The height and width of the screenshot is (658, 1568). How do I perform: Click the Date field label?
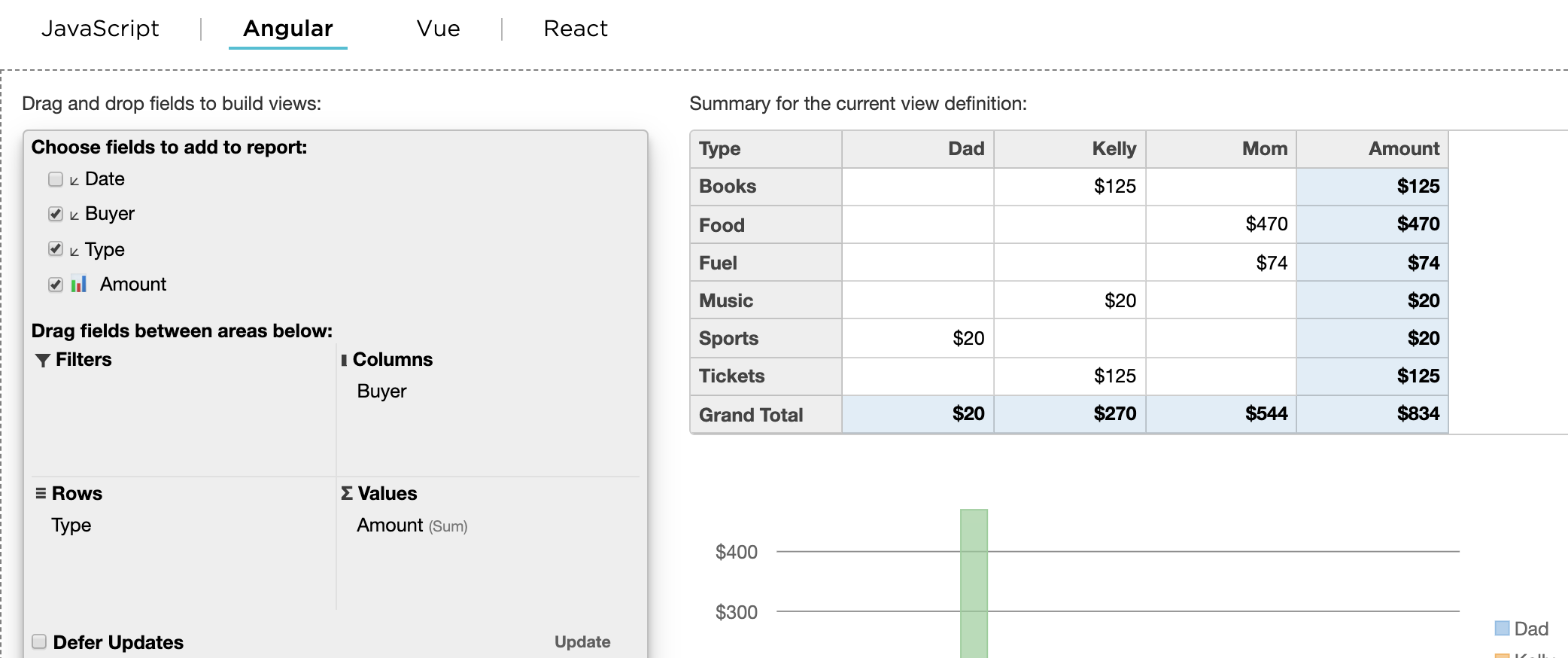point(105,179)
